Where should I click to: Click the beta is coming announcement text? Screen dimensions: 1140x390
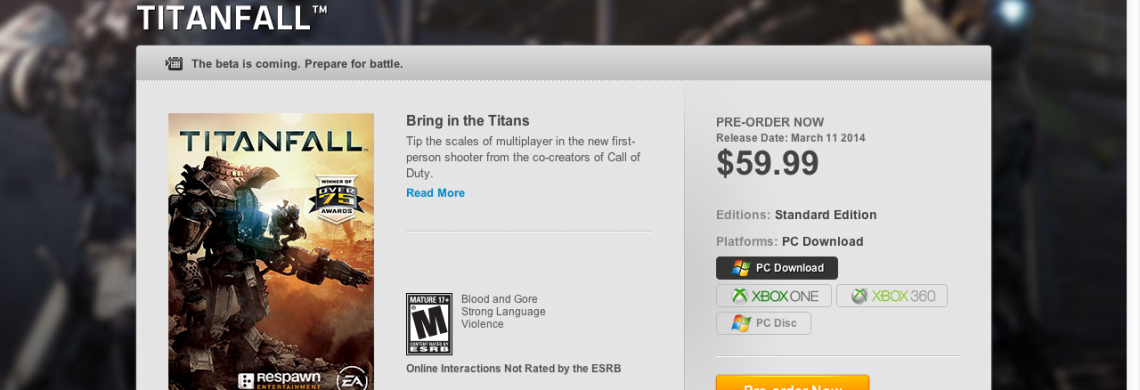pyautogui.click(x=297, y=64)
